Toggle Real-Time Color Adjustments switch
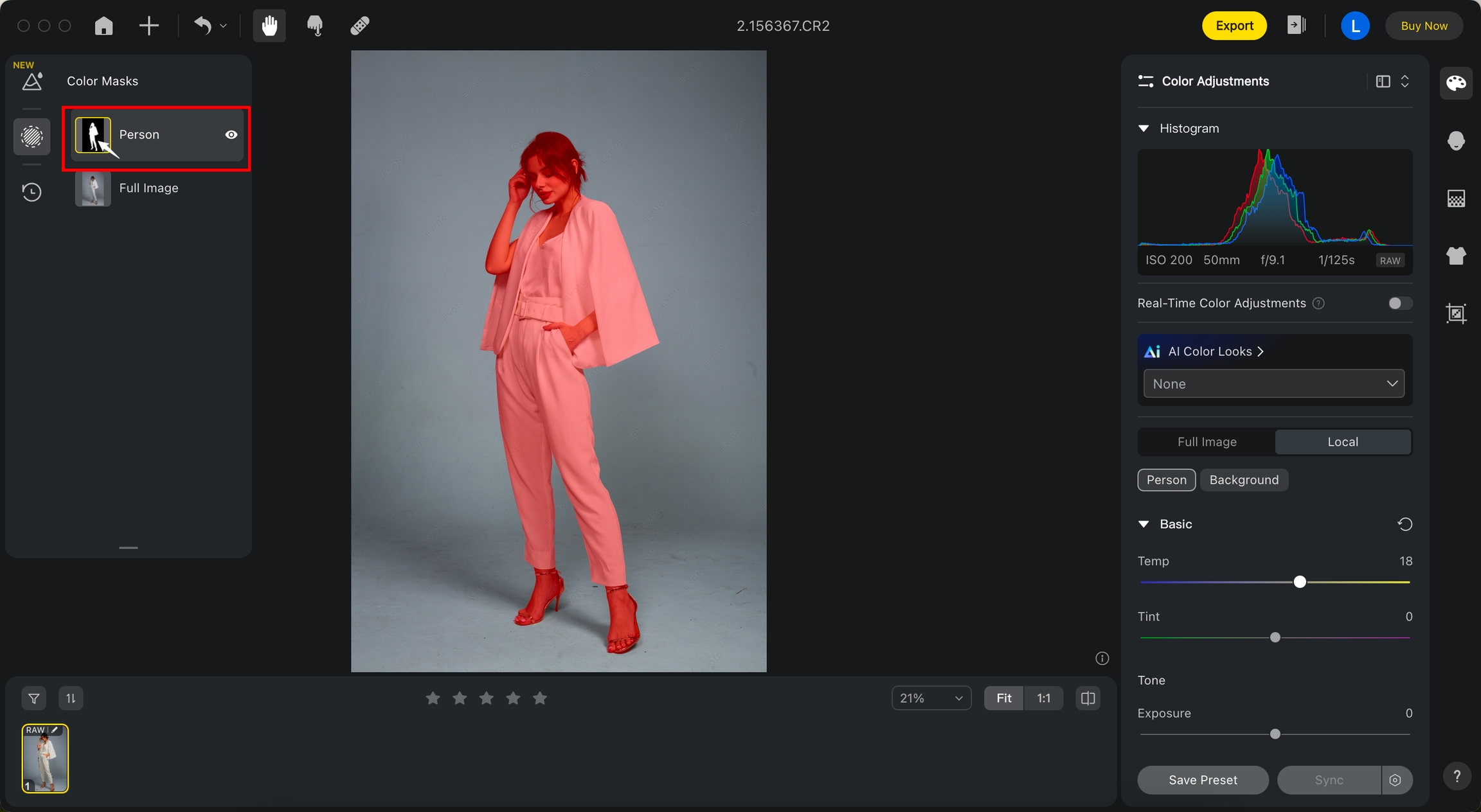The width and height of the screenshot is (1481, 812). click(x=1399, y=303)
